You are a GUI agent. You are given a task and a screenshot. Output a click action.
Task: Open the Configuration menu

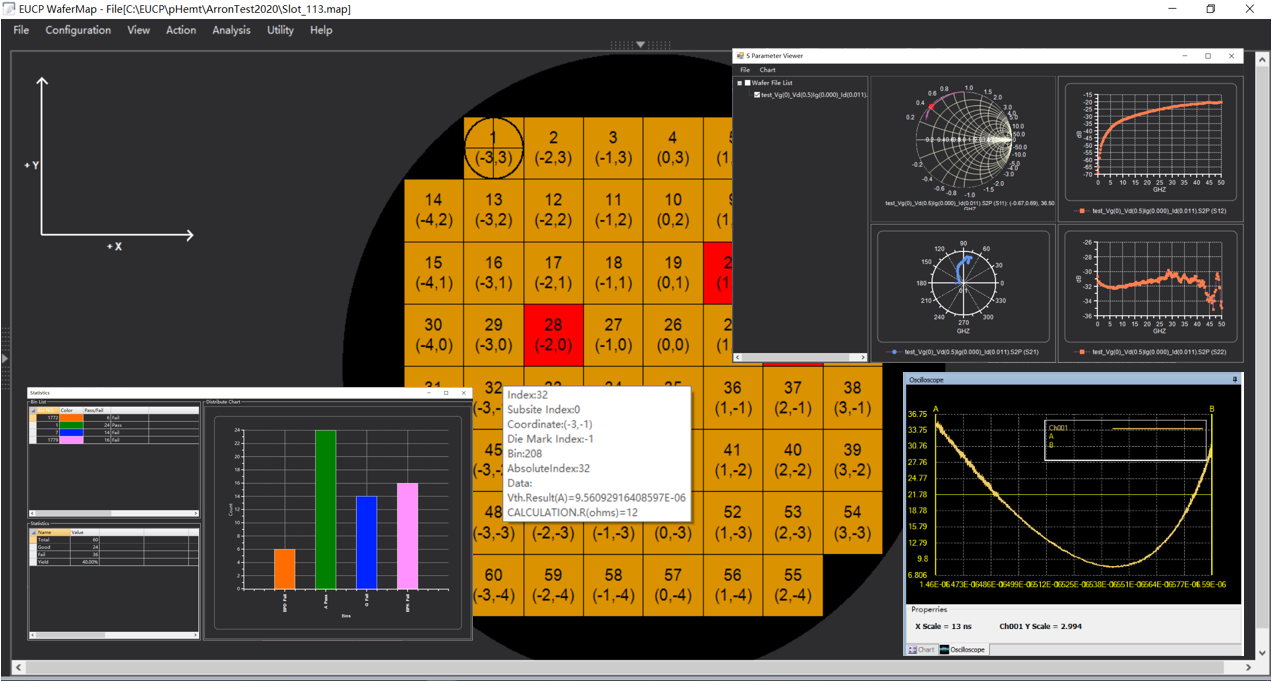click(x=78, y=30)
